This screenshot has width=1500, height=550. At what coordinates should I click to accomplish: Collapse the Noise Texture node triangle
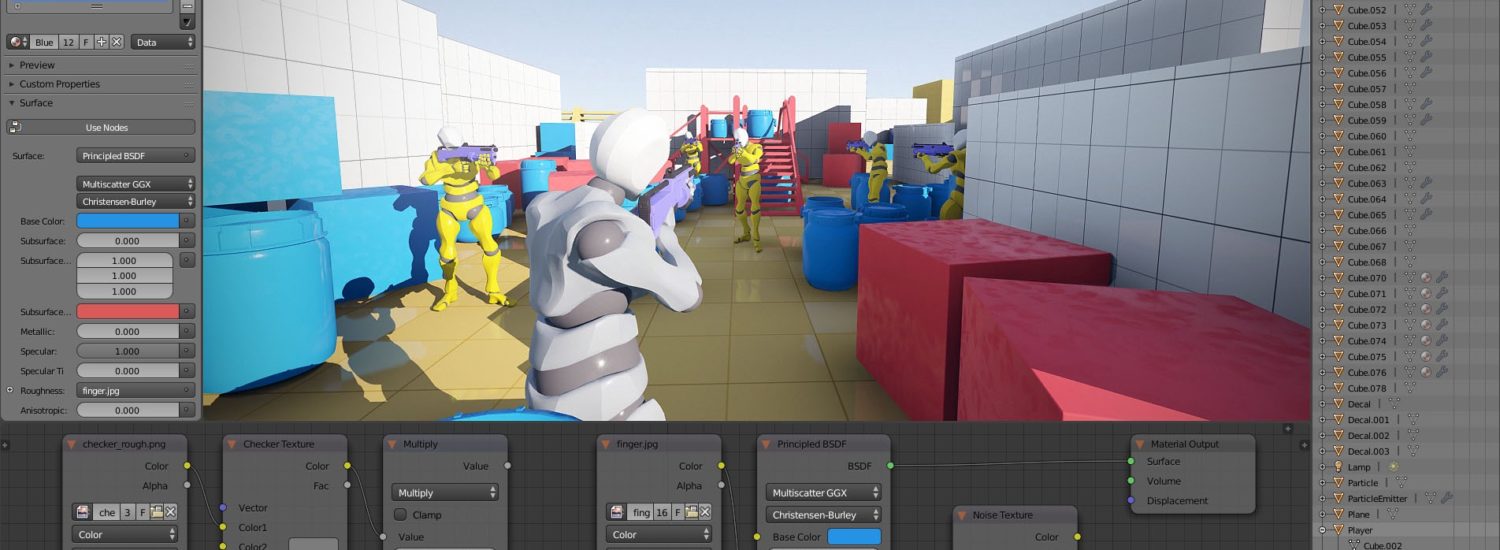pos(962,515)
